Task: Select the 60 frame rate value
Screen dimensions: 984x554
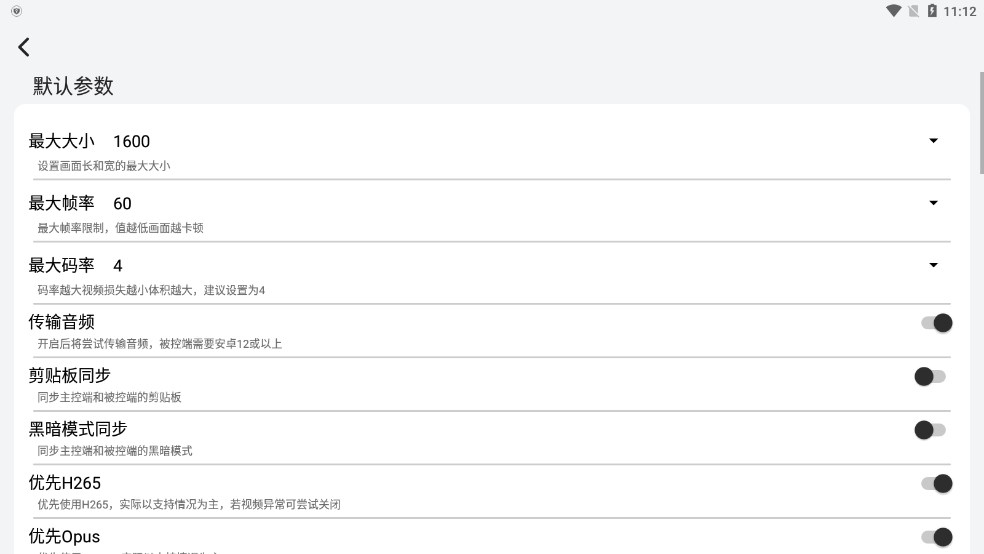Action: point(122,203)
